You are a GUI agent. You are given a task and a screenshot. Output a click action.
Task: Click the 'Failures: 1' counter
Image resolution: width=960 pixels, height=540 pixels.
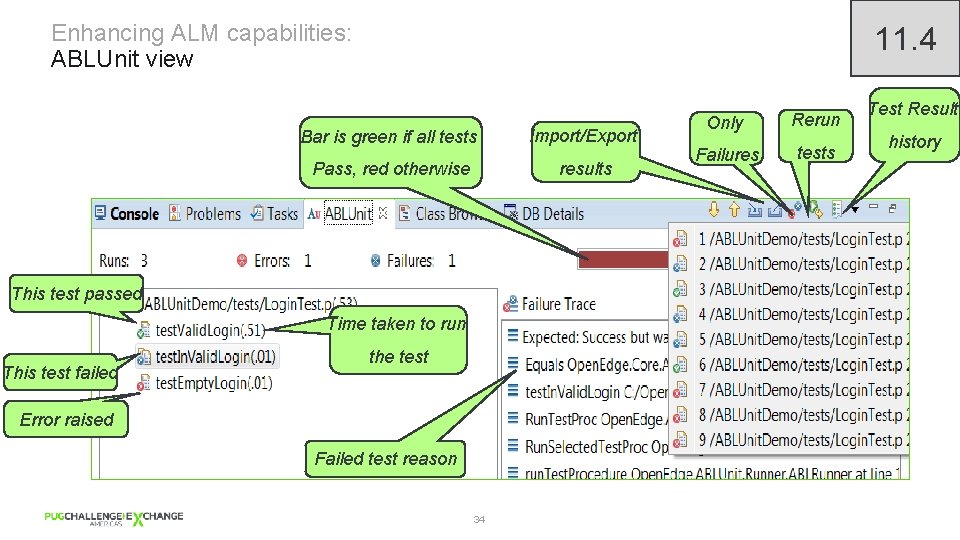point(413,261)
